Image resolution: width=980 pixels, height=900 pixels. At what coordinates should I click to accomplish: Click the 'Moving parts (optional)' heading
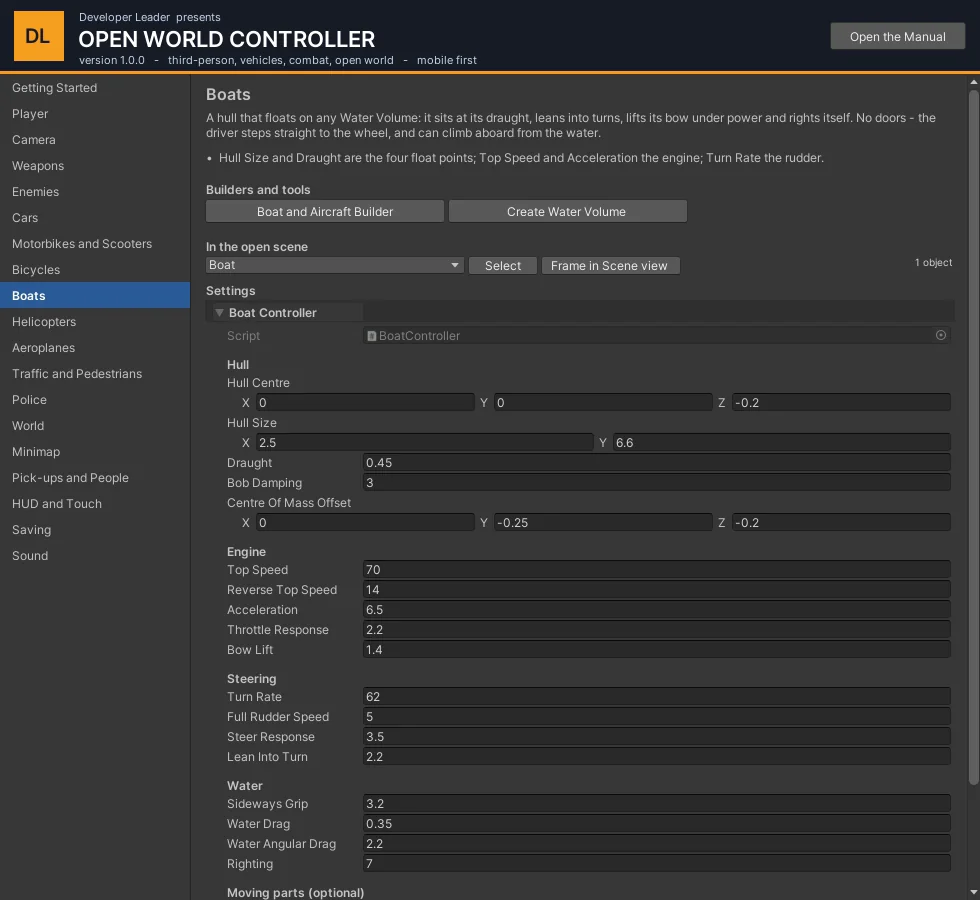pyautogui.click(x=295, y=892)
